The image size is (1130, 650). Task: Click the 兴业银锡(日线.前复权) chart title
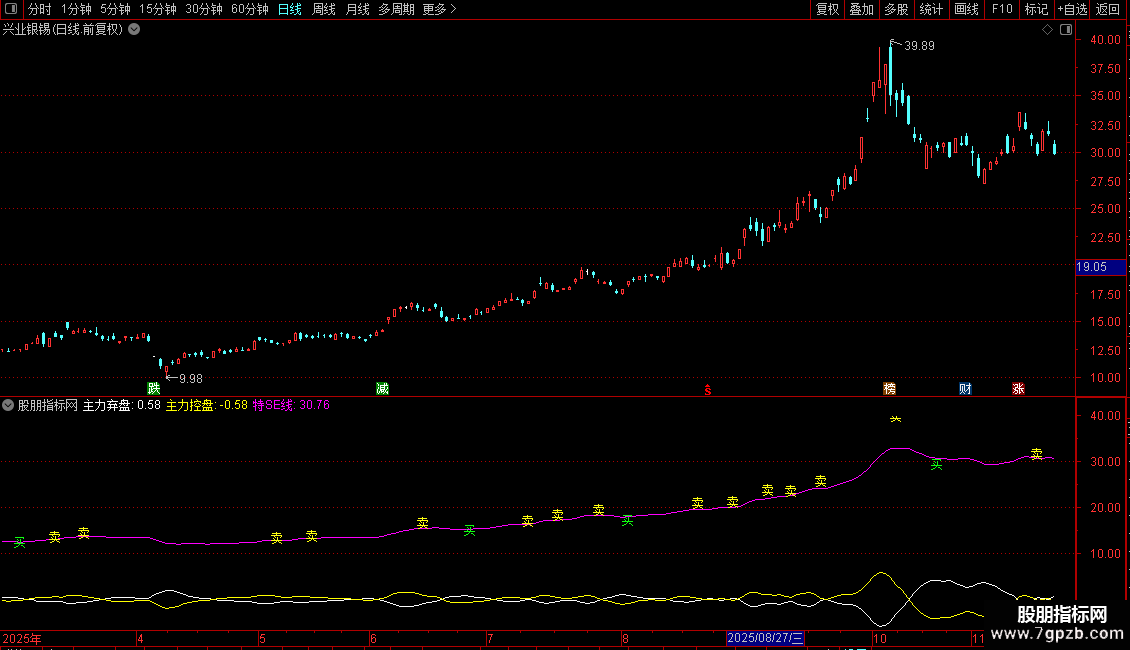click(63, 30)
